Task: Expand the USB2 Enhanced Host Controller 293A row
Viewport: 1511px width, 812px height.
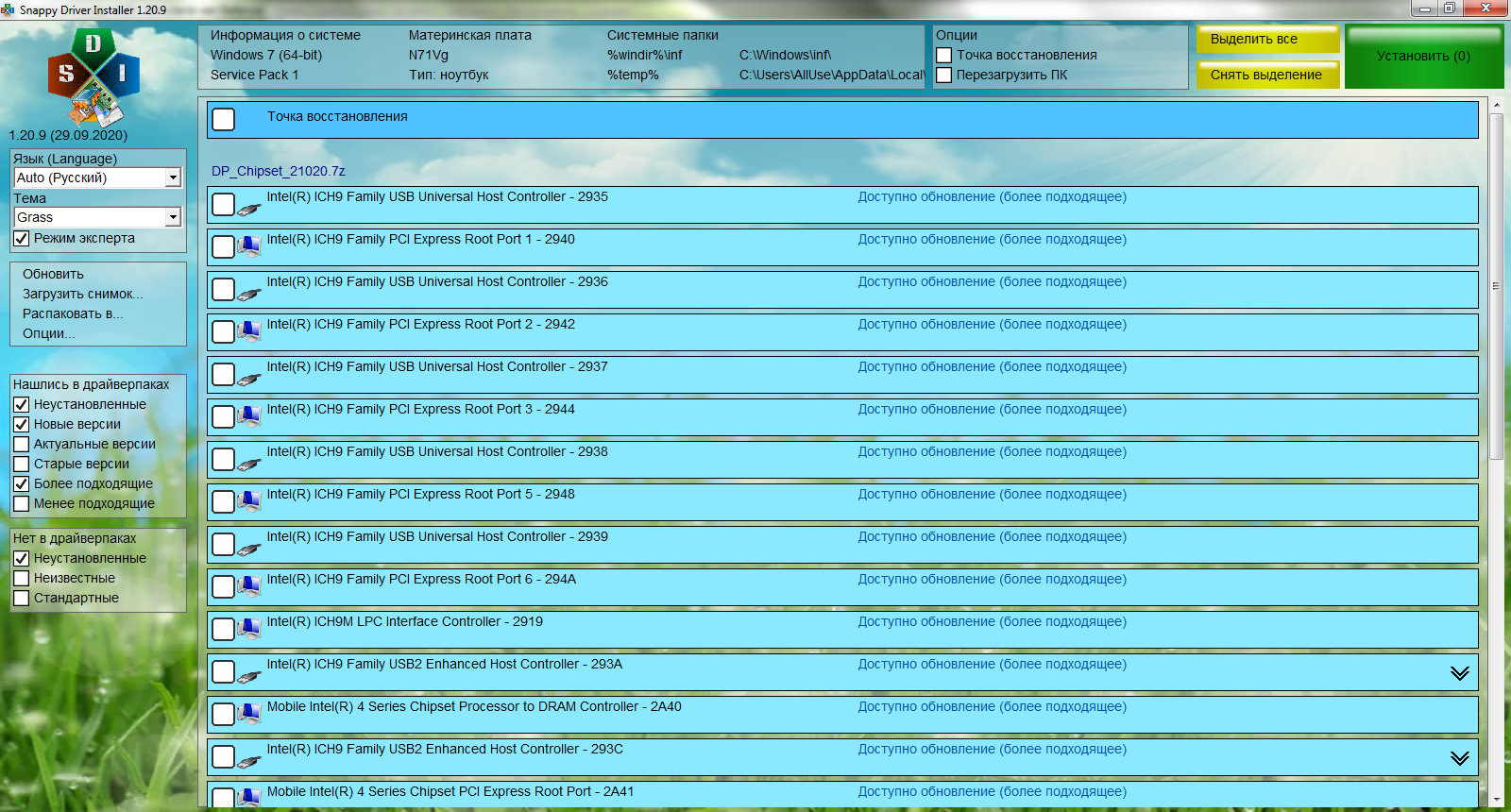Action: pos(1459,673)
